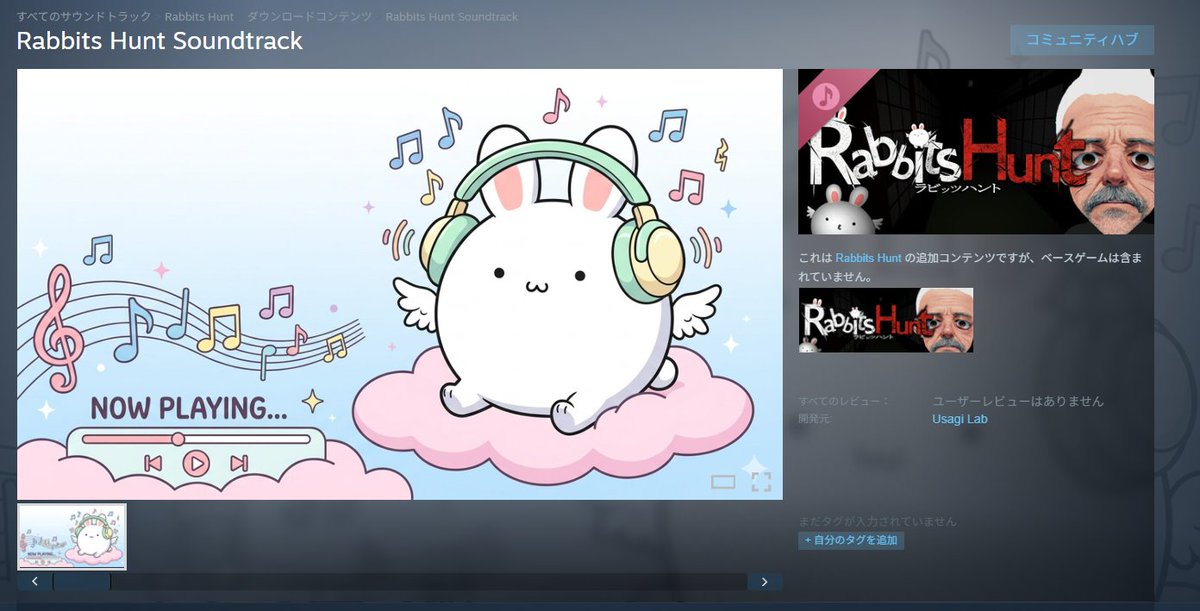Viewport: 1200px width, 611px height.
Task: Open the first Rabbits Hunt breadcrumb link
Action: point(199,17)
